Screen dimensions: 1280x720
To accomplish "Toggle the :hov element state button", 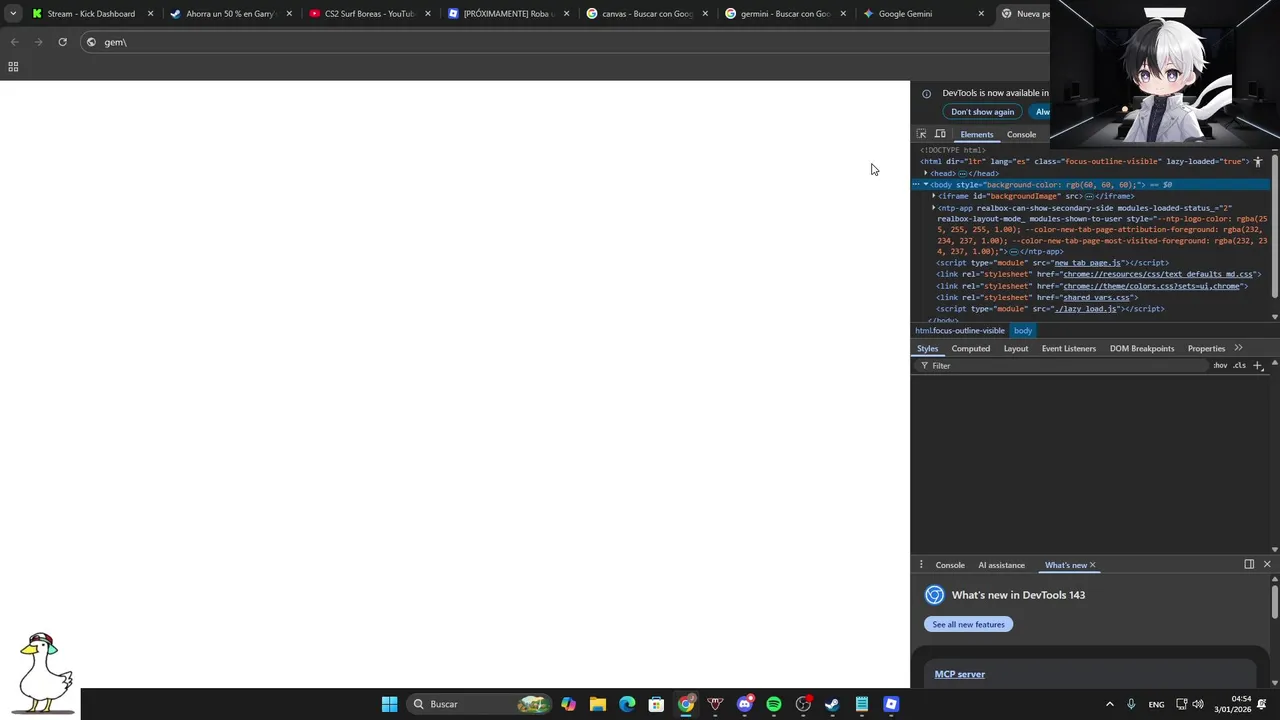I will click(1220, 365).
